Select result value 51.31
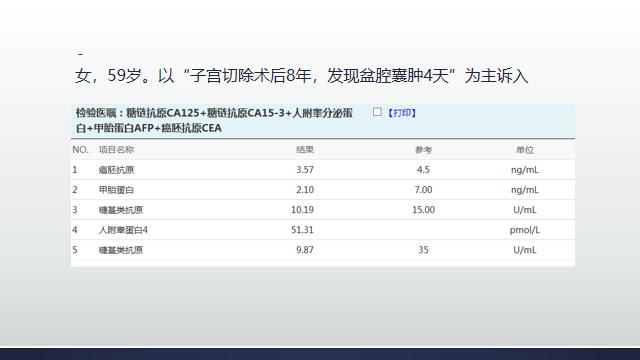The width and height of the screenshot is (640, 360). point(302,230)
